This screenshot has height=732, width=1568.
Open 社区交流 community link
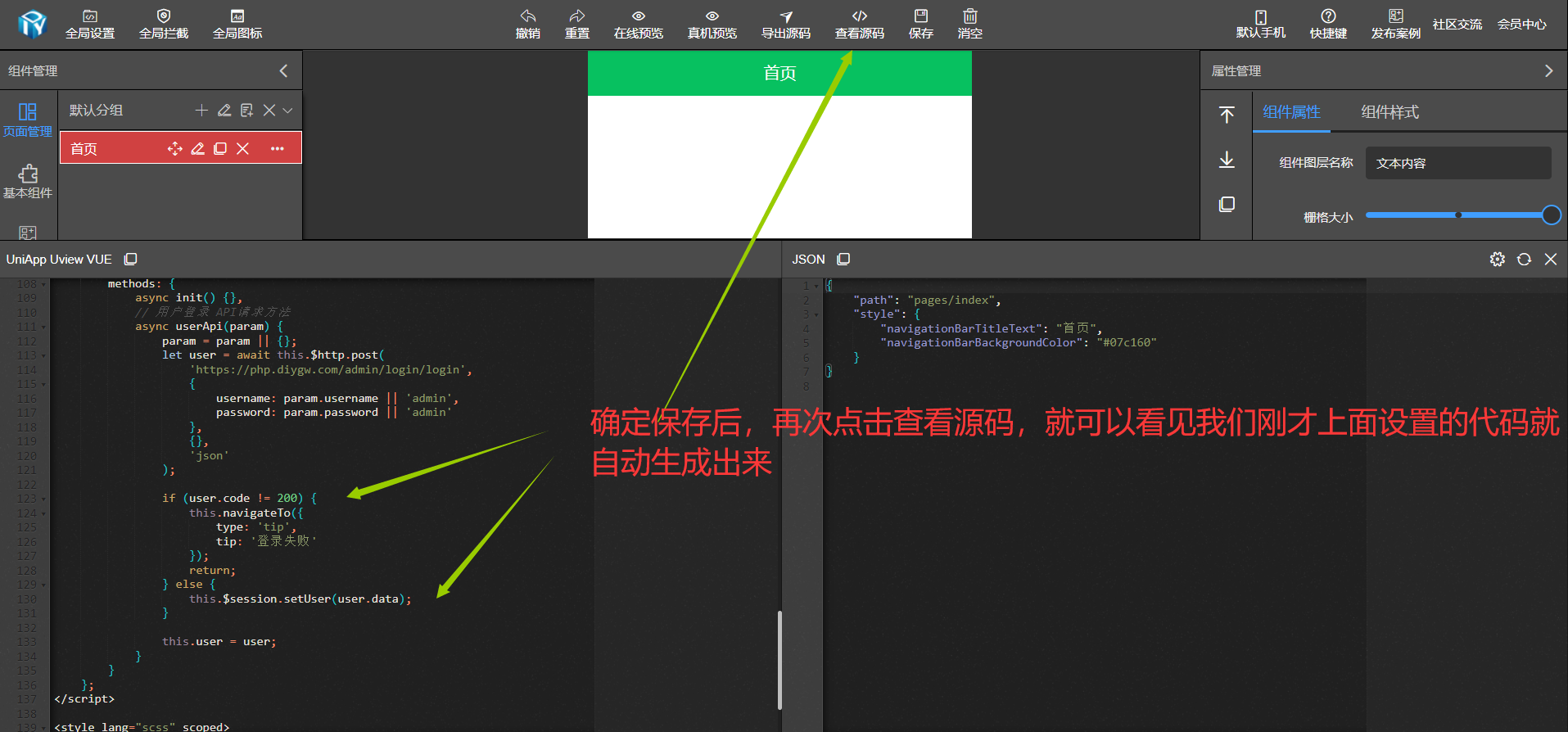pyautogui.click(x=1457, y=25)
